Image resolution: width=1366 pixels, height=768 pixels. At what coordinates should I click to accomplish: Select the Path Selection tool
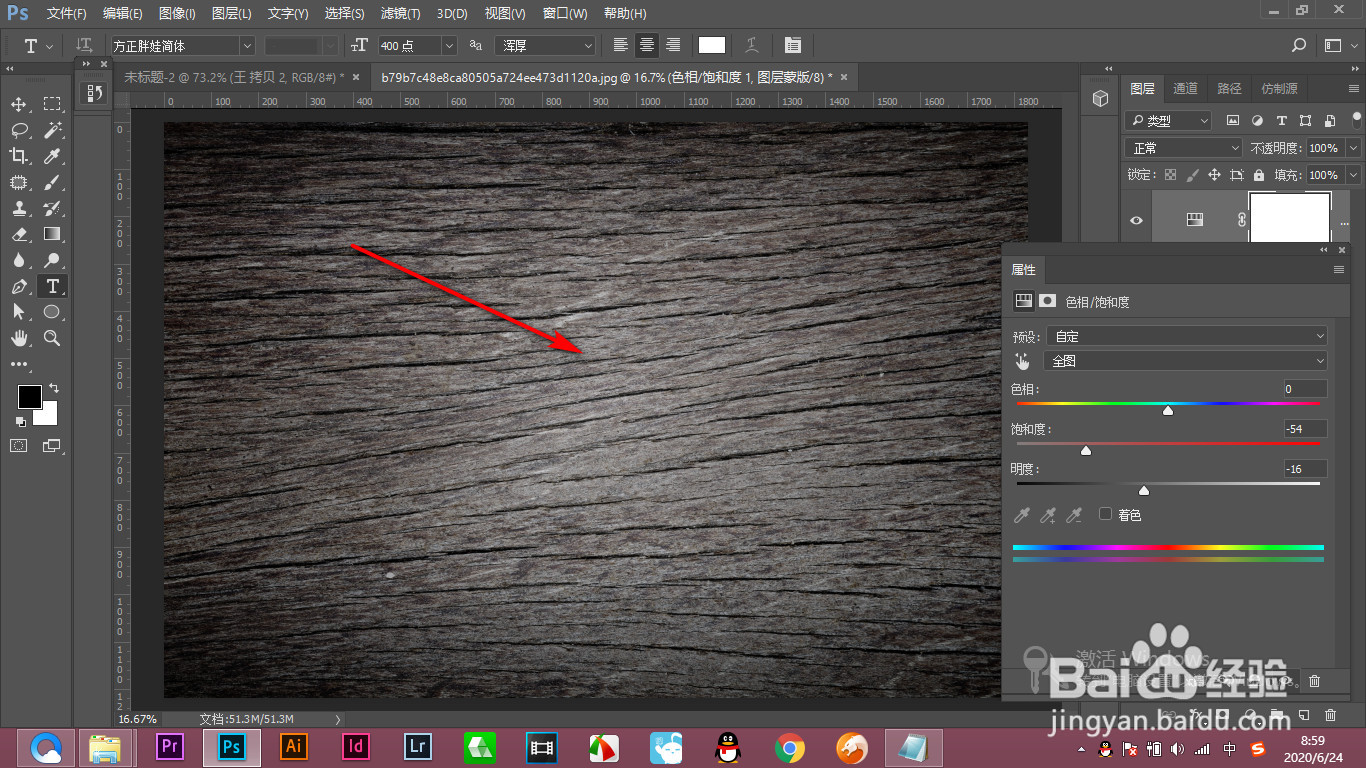point(19,312)
